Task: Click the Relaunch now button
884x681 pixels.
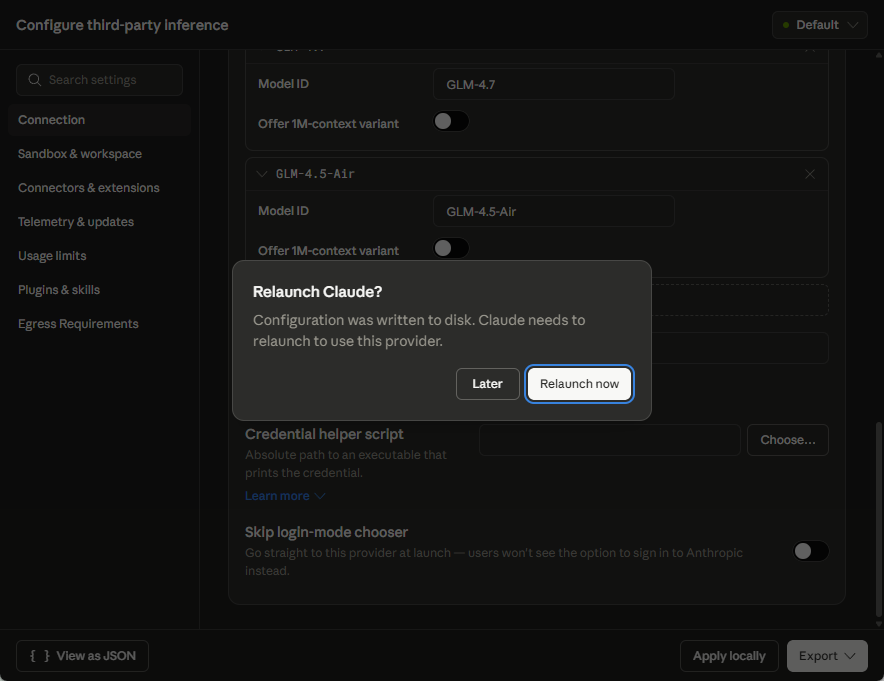Action: 579,384
